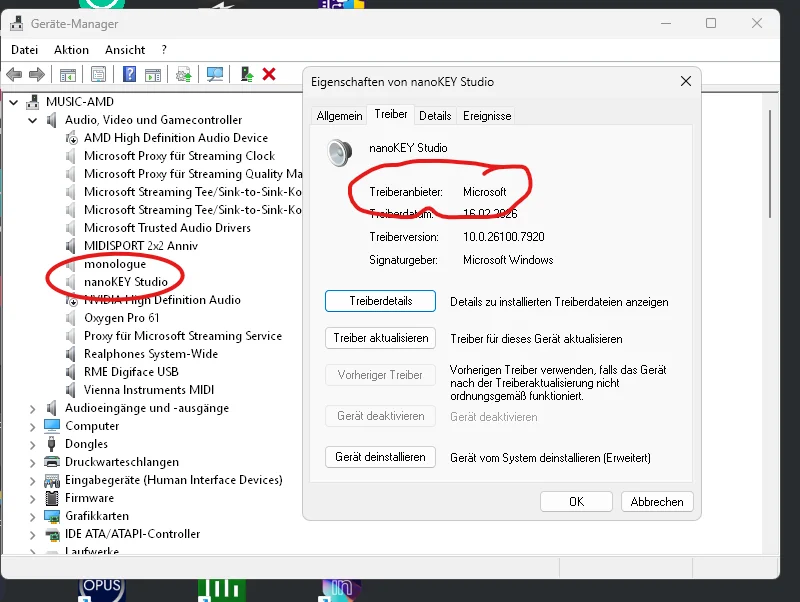Expand Audioeingänge und -ausgänge category

pos(33,409)
